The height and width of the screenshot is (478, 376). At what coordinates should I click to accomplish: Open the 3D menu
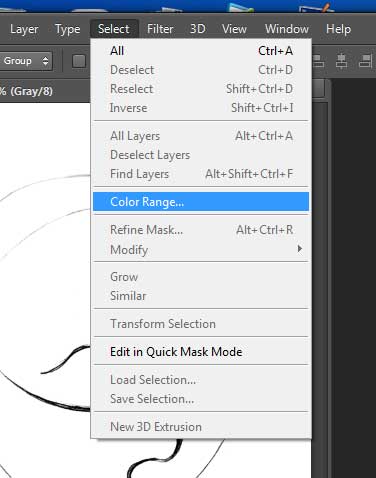click(197, 29)
